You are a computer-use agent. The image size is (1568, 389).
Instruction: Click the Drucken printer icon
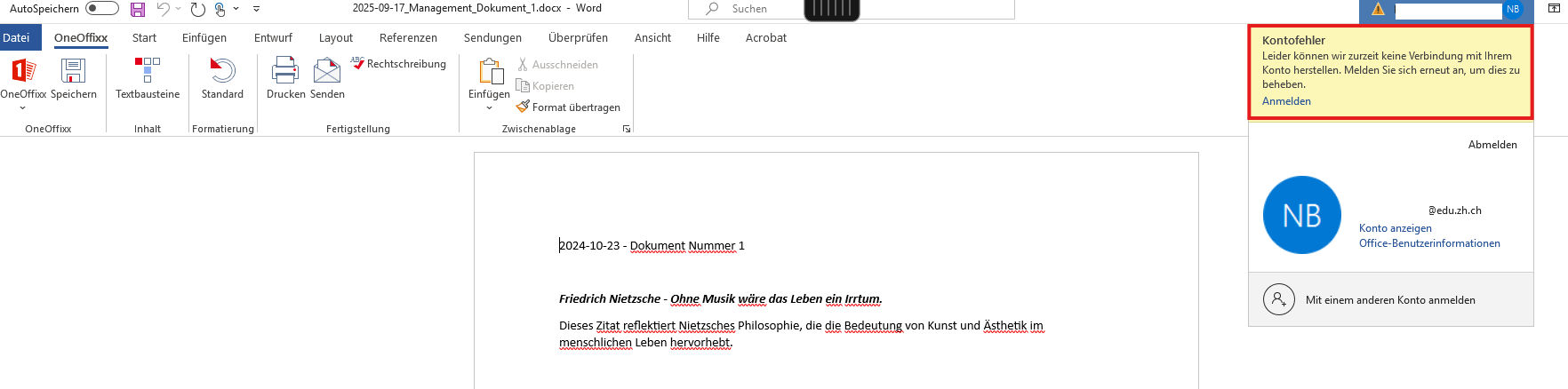(x=285, y=71)
